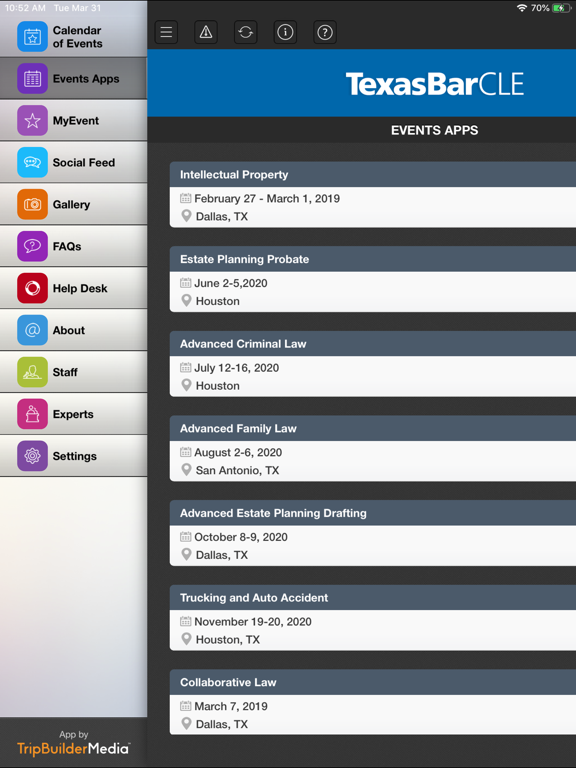Open the question mark help icon

coord(325,32)
